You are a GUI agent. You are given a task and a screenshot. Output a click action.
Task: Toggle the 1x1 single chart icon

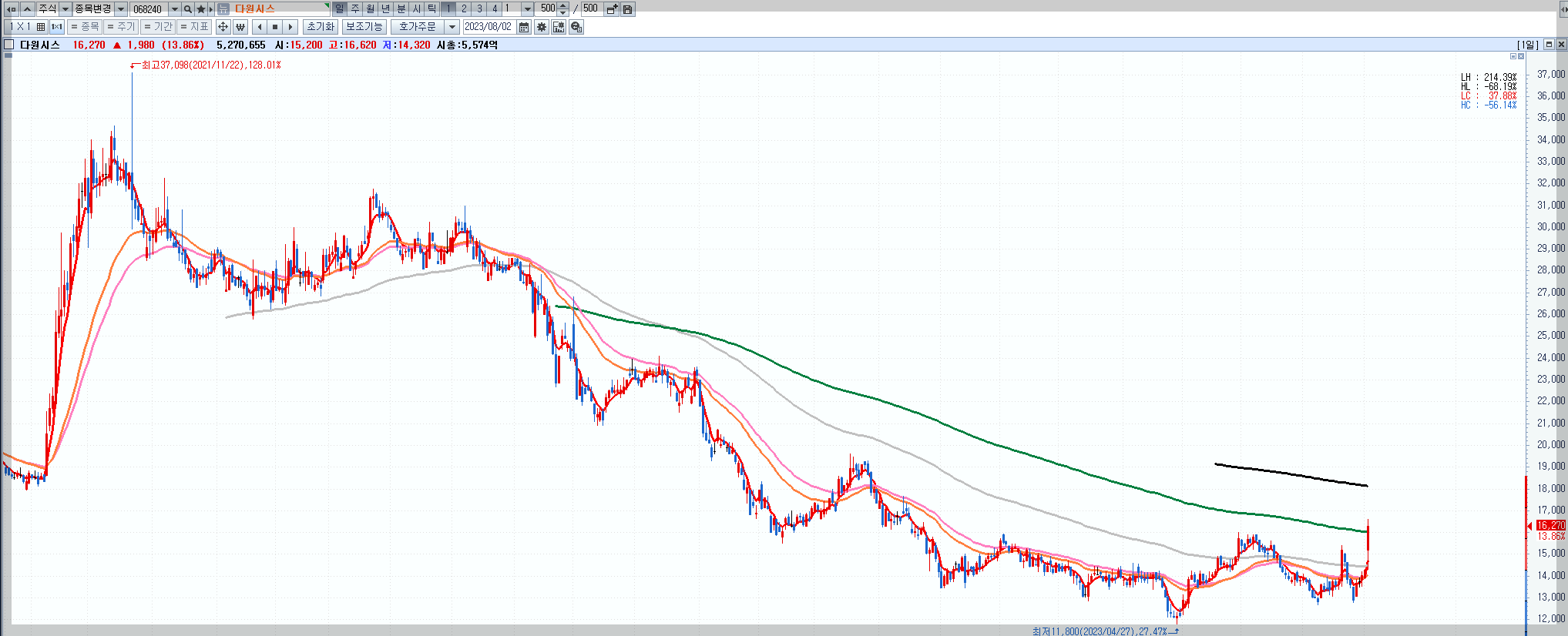(56, 27)
